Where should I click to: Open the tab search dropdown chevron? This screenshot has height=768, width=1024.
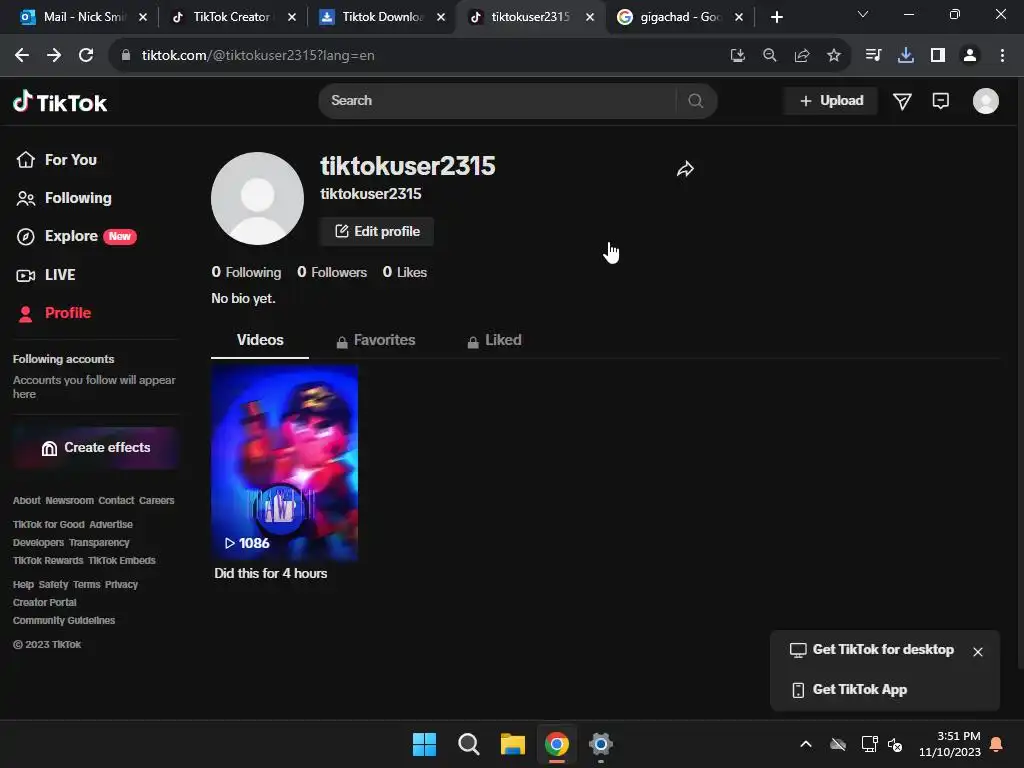tap(863, 14)
